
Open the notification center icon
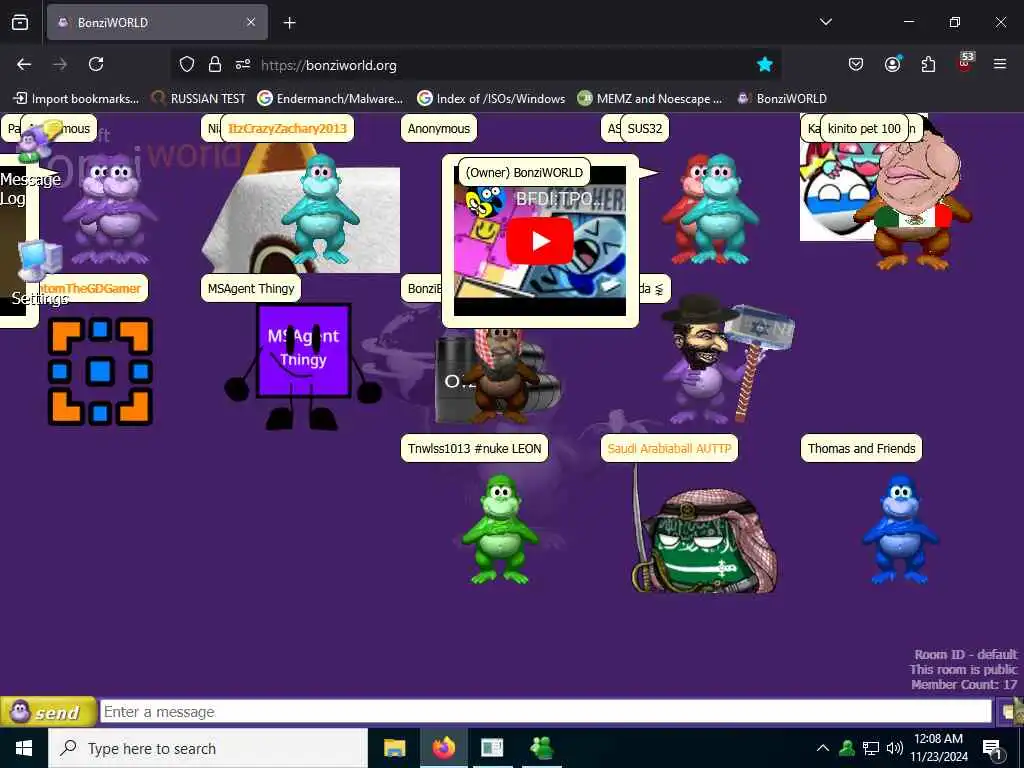coord(992,749)
